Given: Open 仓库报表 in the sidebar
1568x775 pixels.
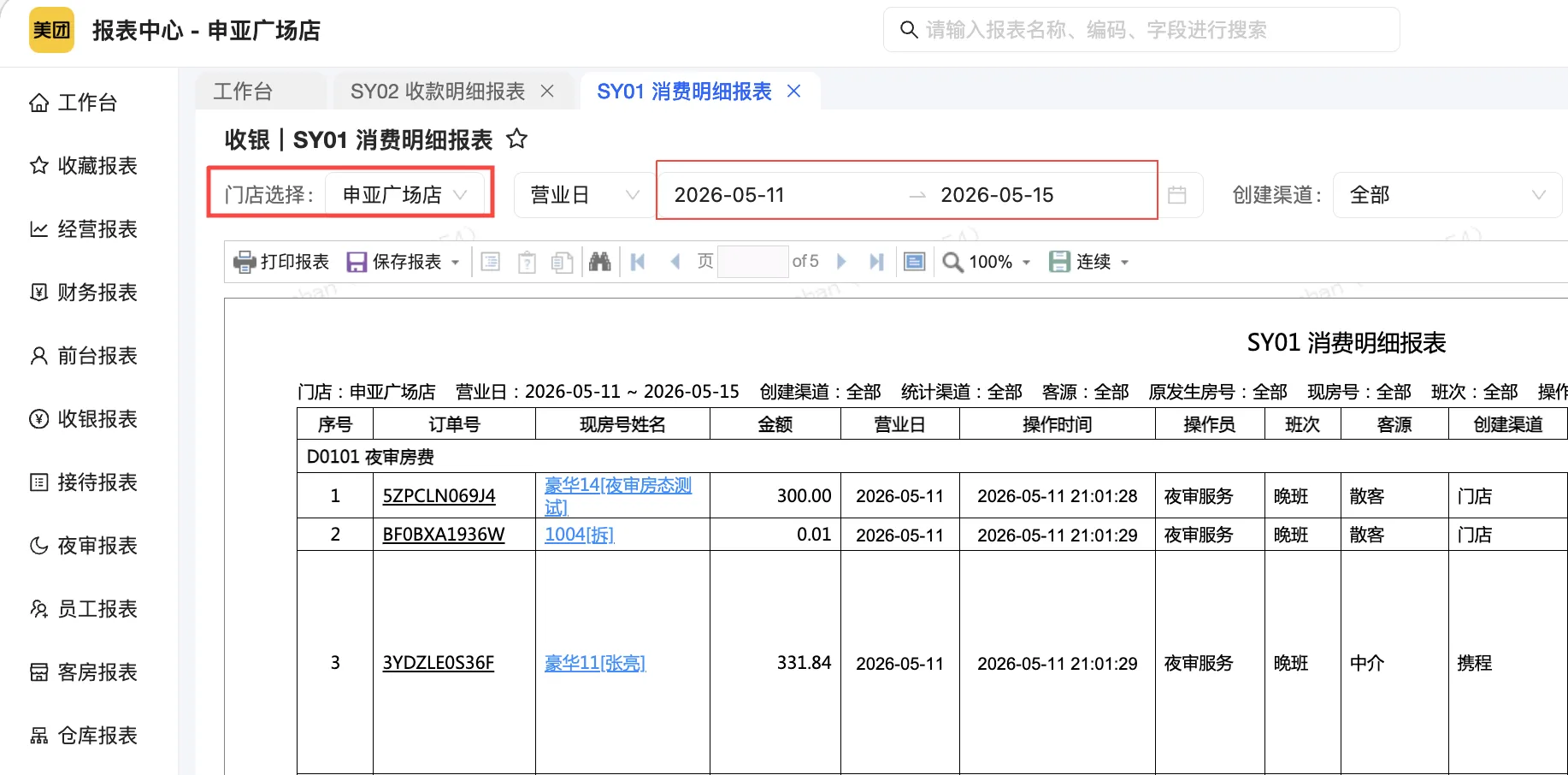Looking at the screenshot, I should [84, 736].
